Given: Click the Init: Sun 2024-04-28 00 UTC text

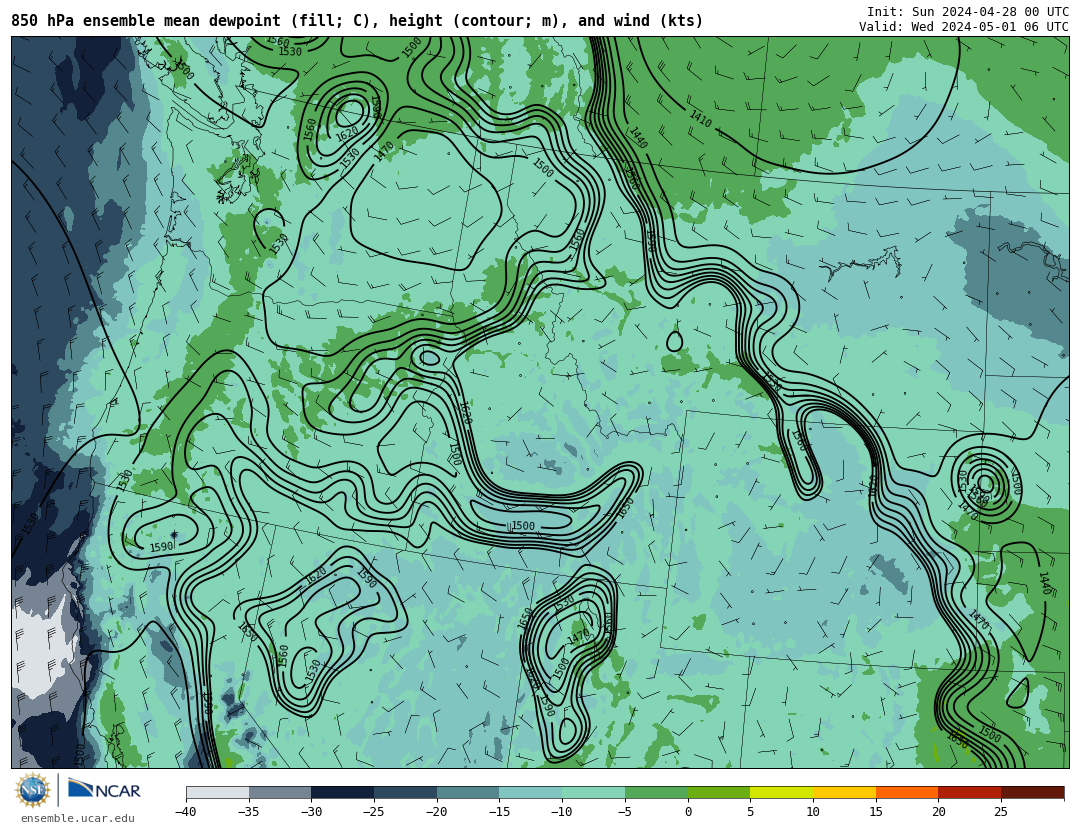Looking at the screenshot, I should [x=968, y=12].
